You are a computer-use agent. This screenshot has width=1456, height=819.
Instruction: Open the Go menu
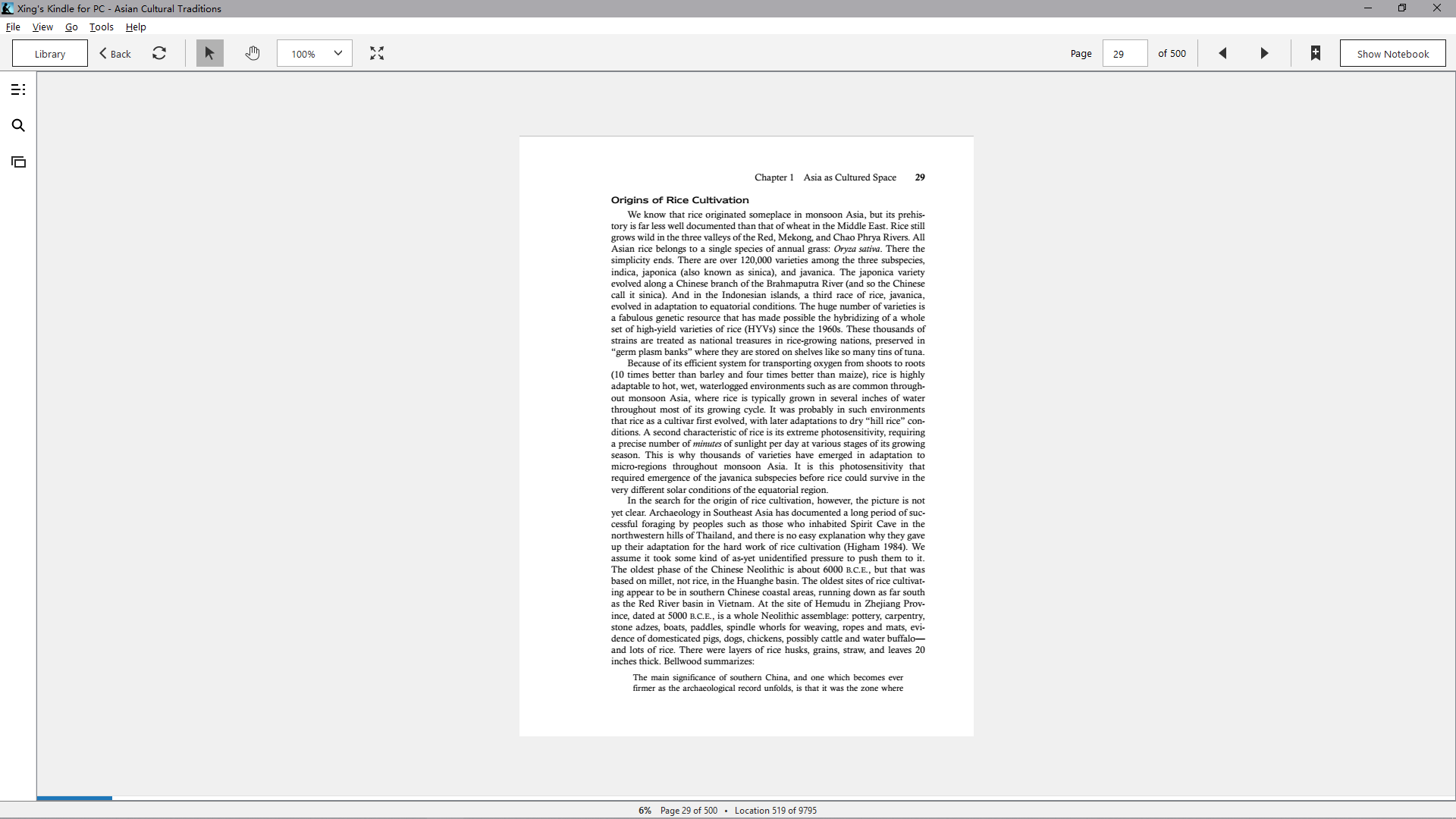coord(71,27)
